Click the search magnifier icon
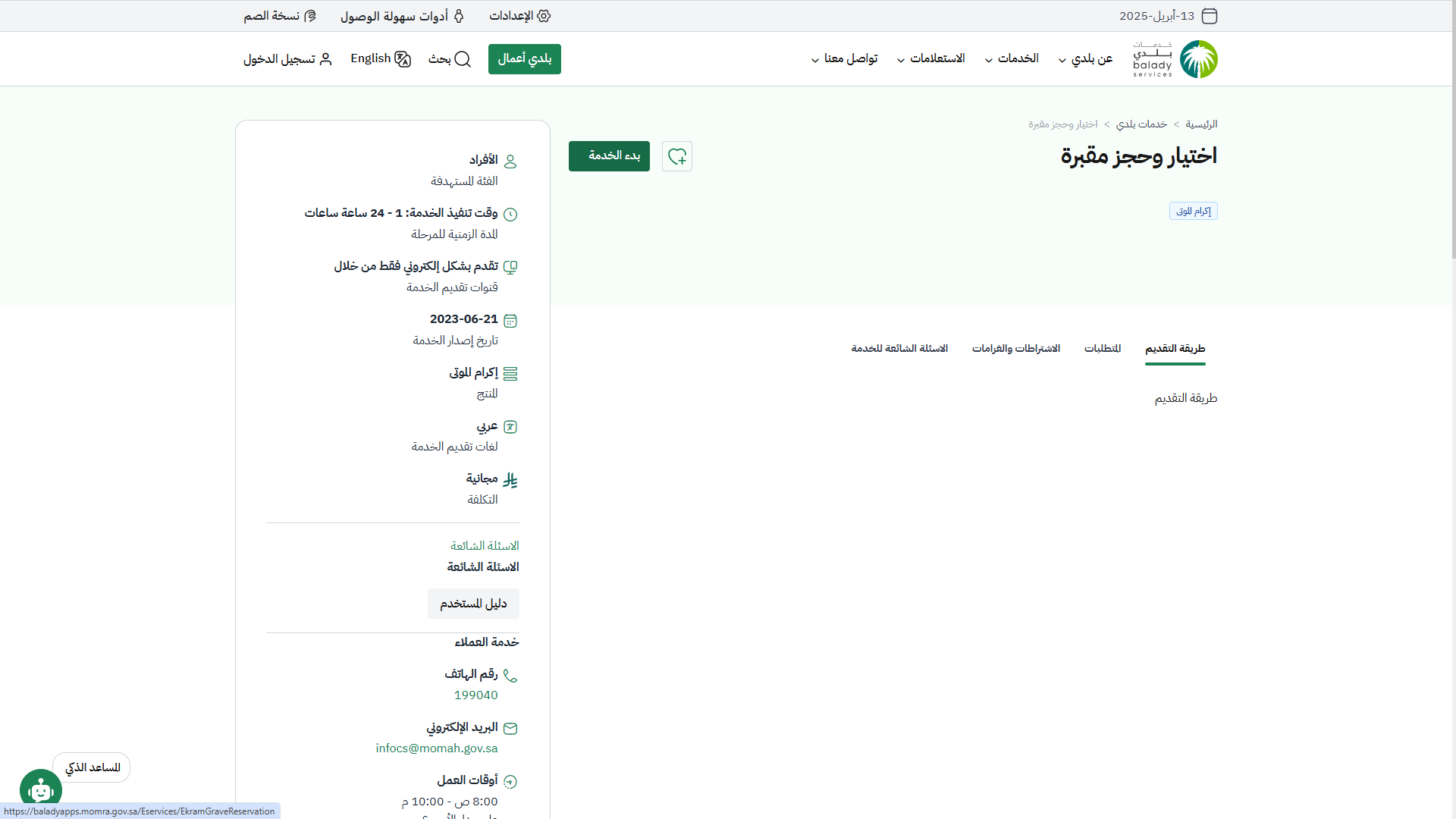This screenshot has width=1456, height=819. [x=463, y=59]
